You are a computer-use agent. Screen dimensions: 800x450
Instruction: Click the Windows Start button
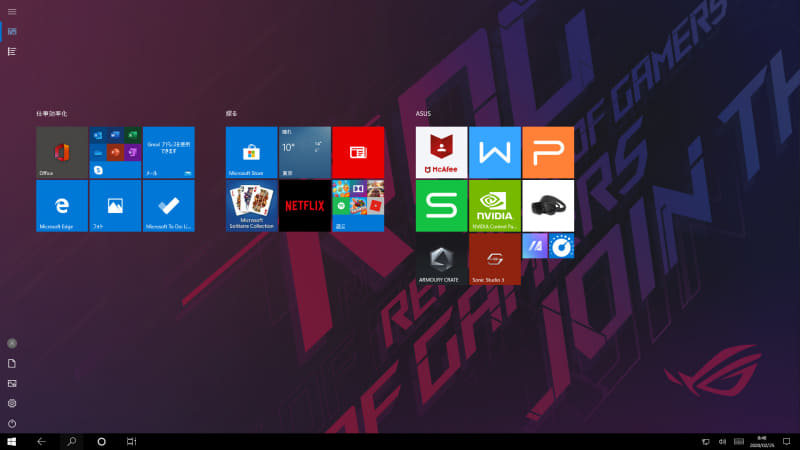[x=12, y=442]
